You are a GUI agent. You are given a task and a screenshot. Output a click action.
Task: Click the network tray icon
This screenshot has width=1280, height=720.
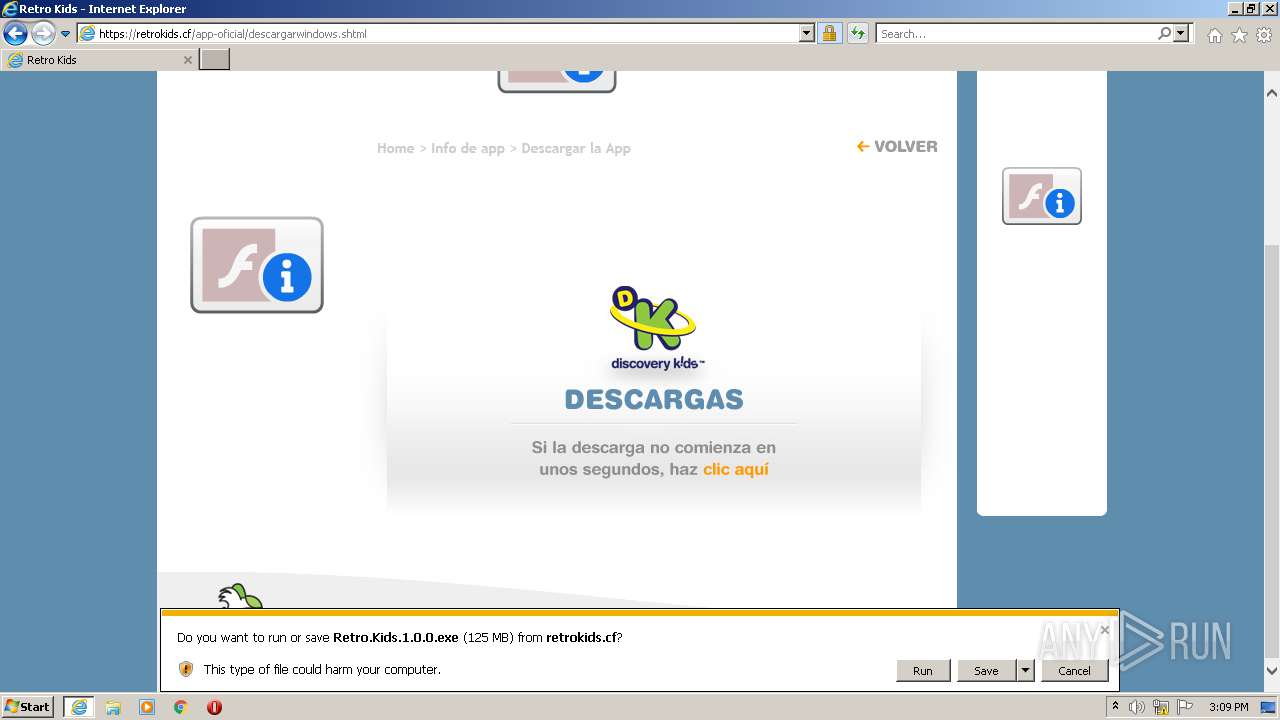(1161, 707)
